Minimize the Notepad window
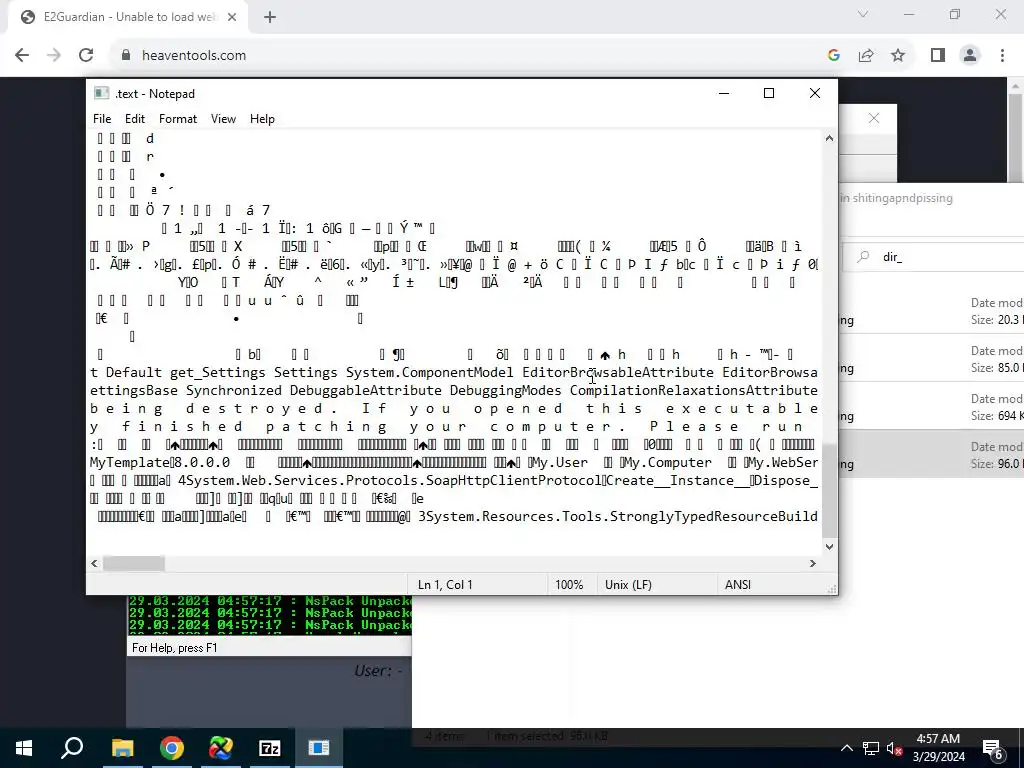Viewport: 1024px width, 768px height. [x=724, y=93]
